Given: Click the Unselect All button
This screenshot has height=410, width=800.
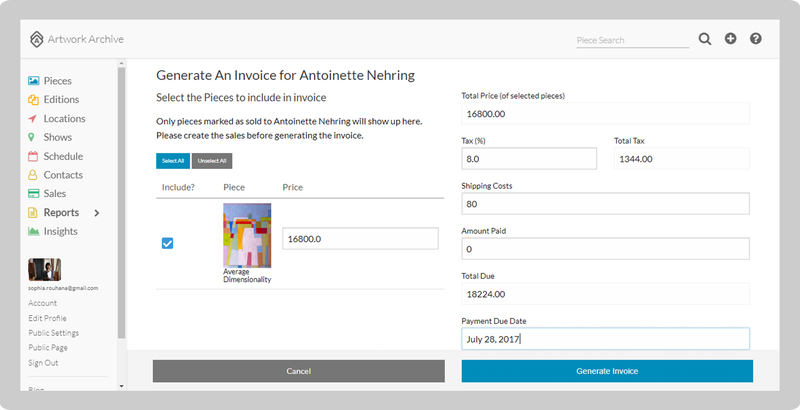Looking at the screenshot, I should 211,161.
